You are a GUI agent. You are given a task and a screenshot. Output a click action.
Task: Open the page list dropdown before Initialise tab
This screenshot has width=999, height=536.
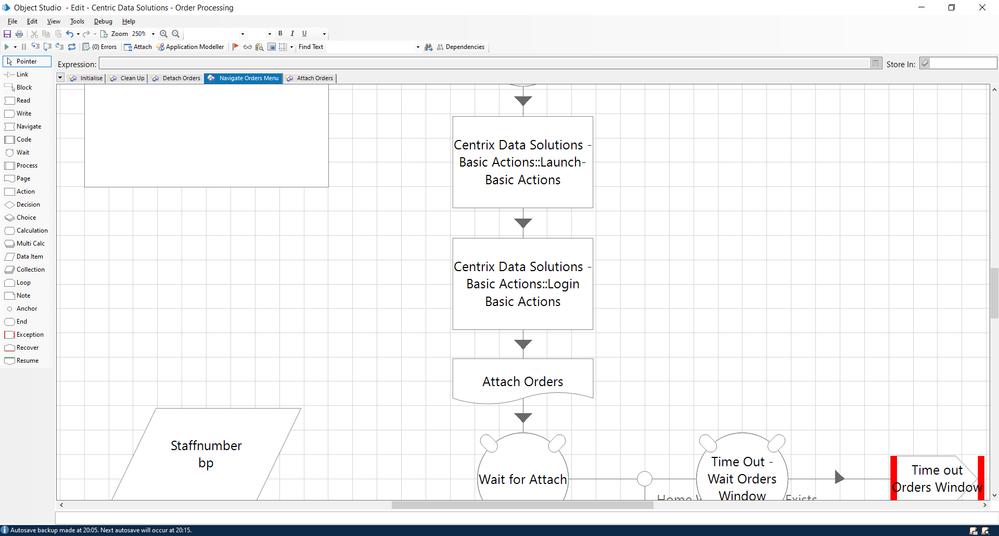click(61, 77)
